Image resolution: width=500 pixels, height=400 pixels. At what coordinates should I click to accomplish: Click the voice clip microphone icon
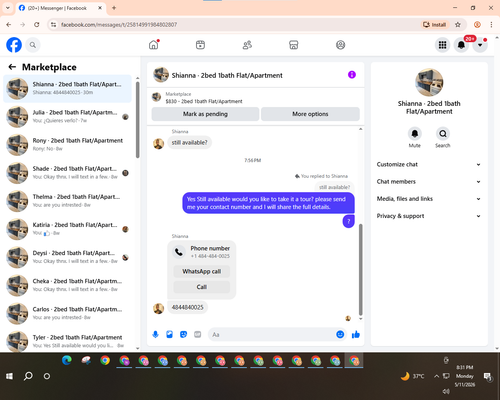pyautogui.click(x=155, y=334)
